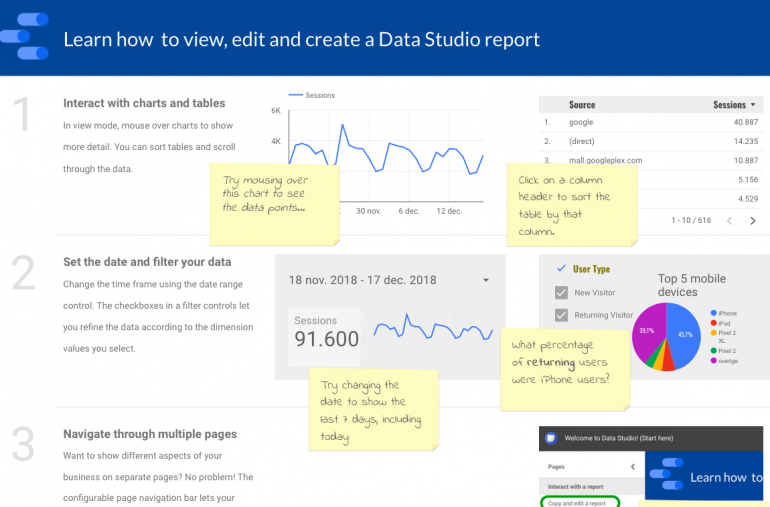Click the overige legend purple dot

[714, 361]
